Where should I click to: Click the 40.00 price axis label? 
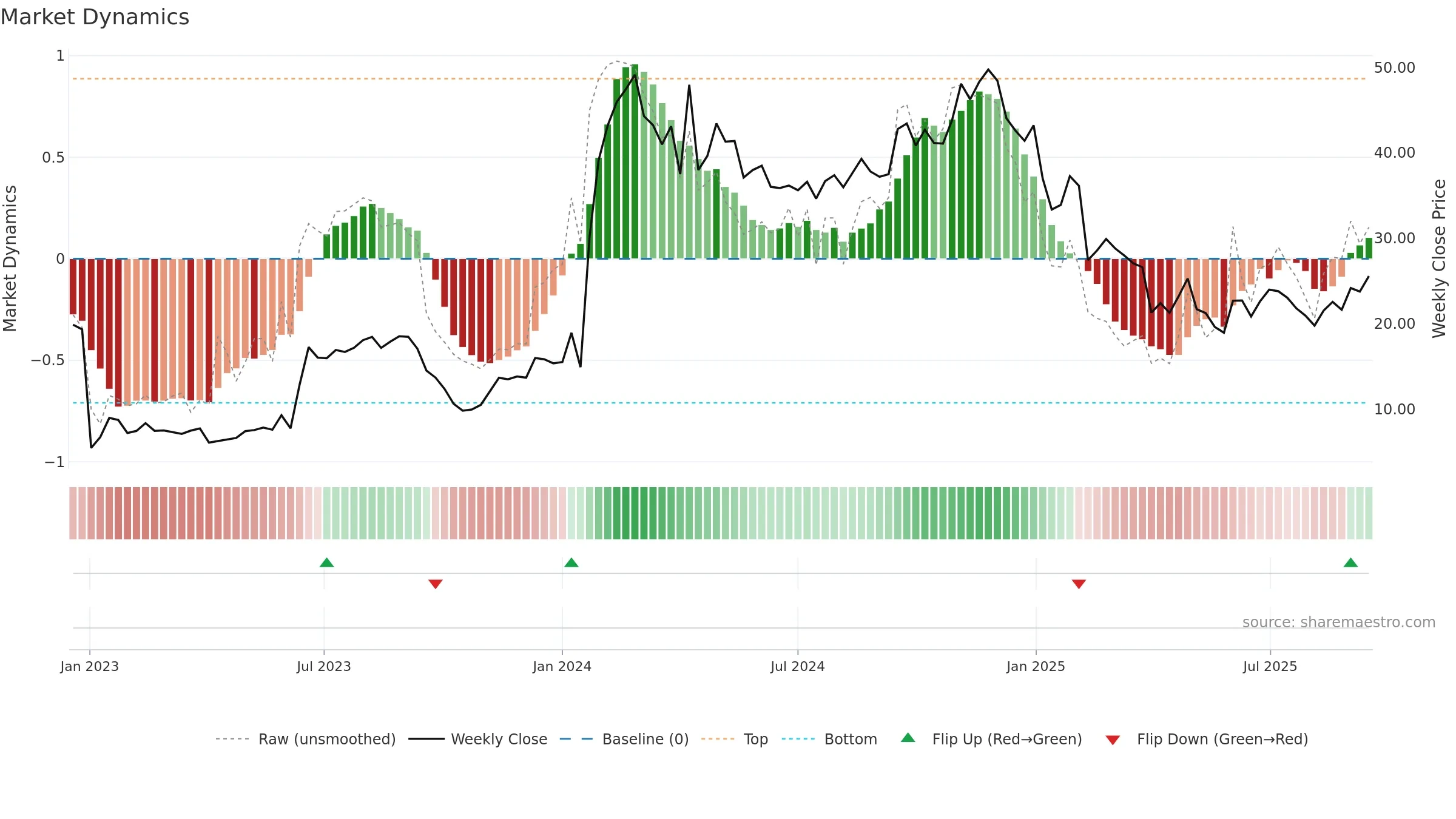tap(1395, 153)
